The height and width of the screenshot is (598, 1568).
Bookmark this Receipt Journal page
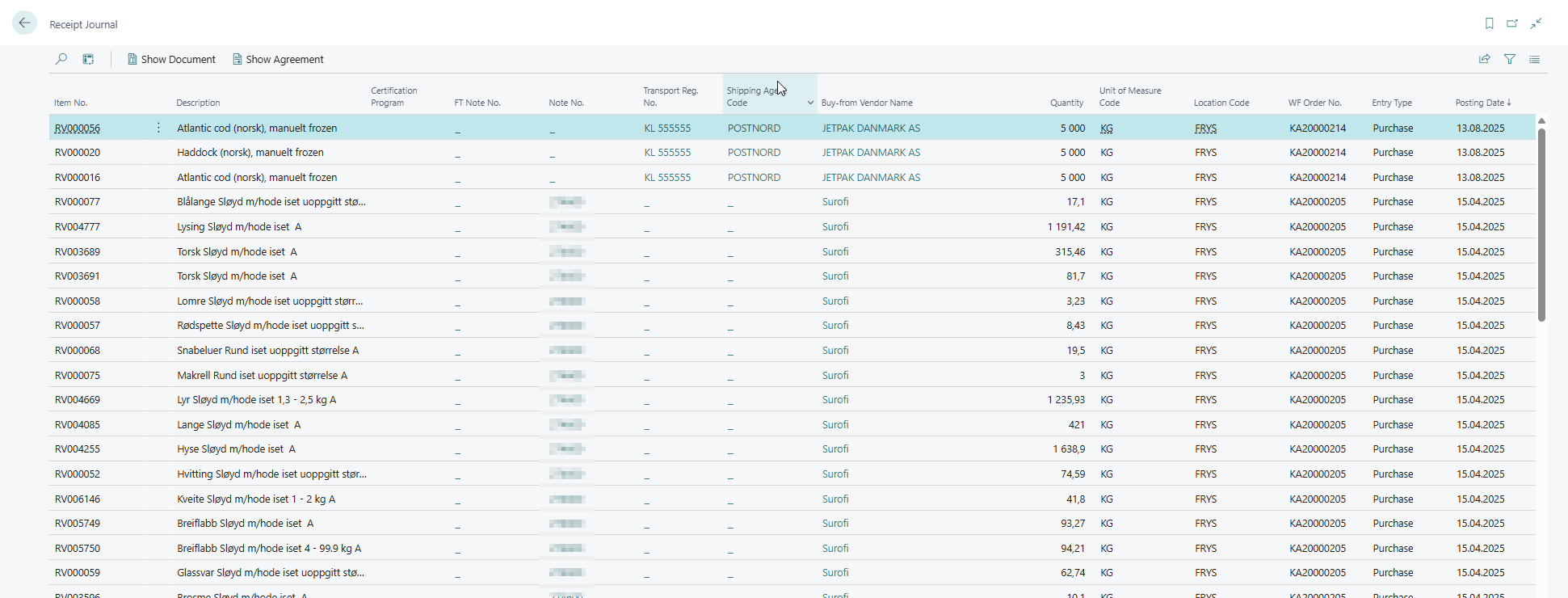point(1489,23)
